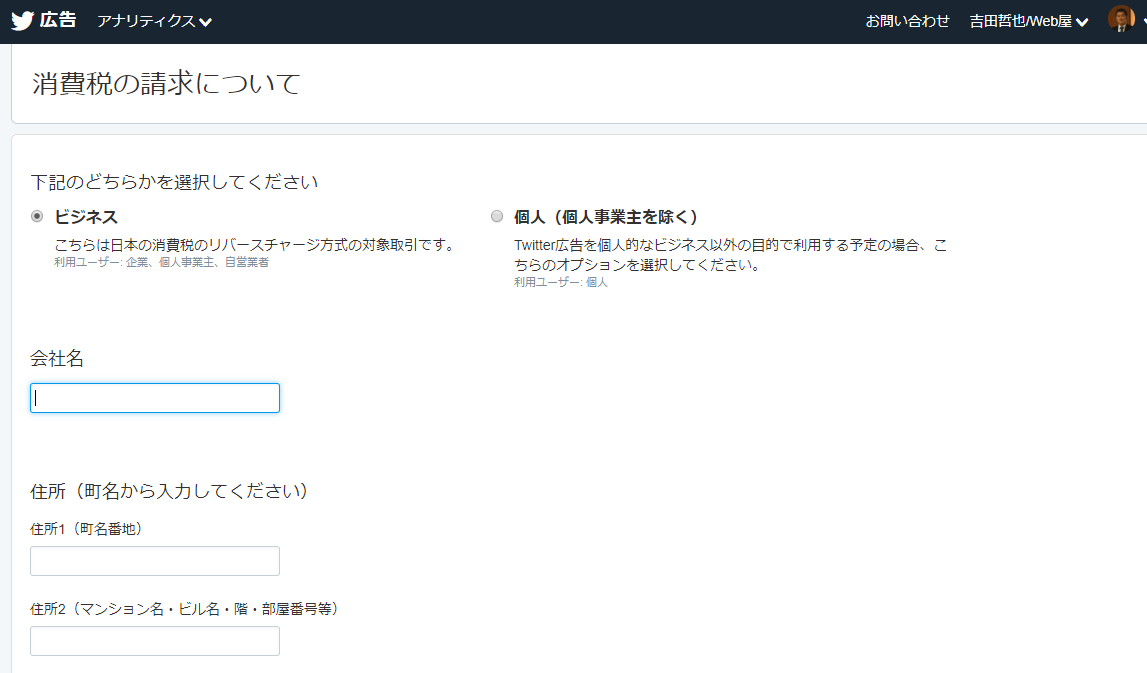1147x673 pixels.
Task: Click the bold ビジネス option label
Action: click(x=86, y=217)
